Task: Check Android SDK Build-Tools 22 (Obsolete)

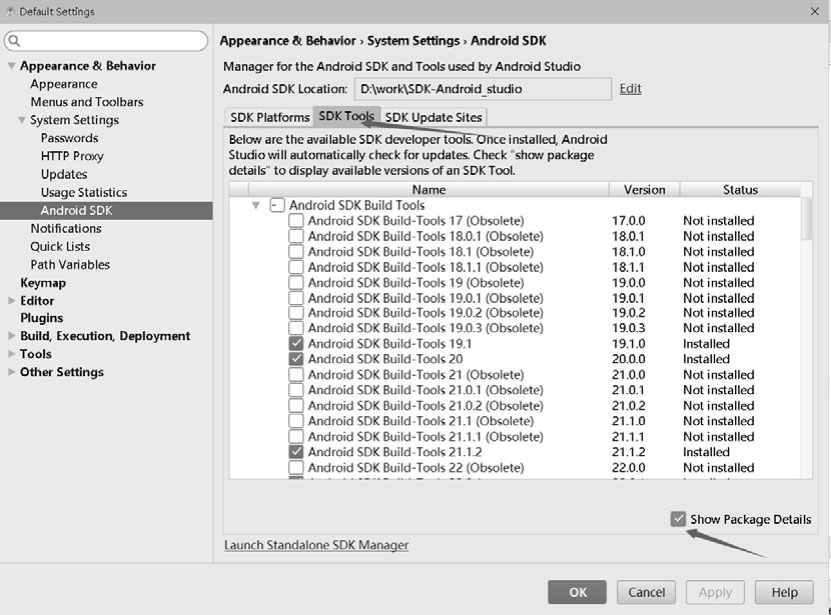Action: (296, 468)
